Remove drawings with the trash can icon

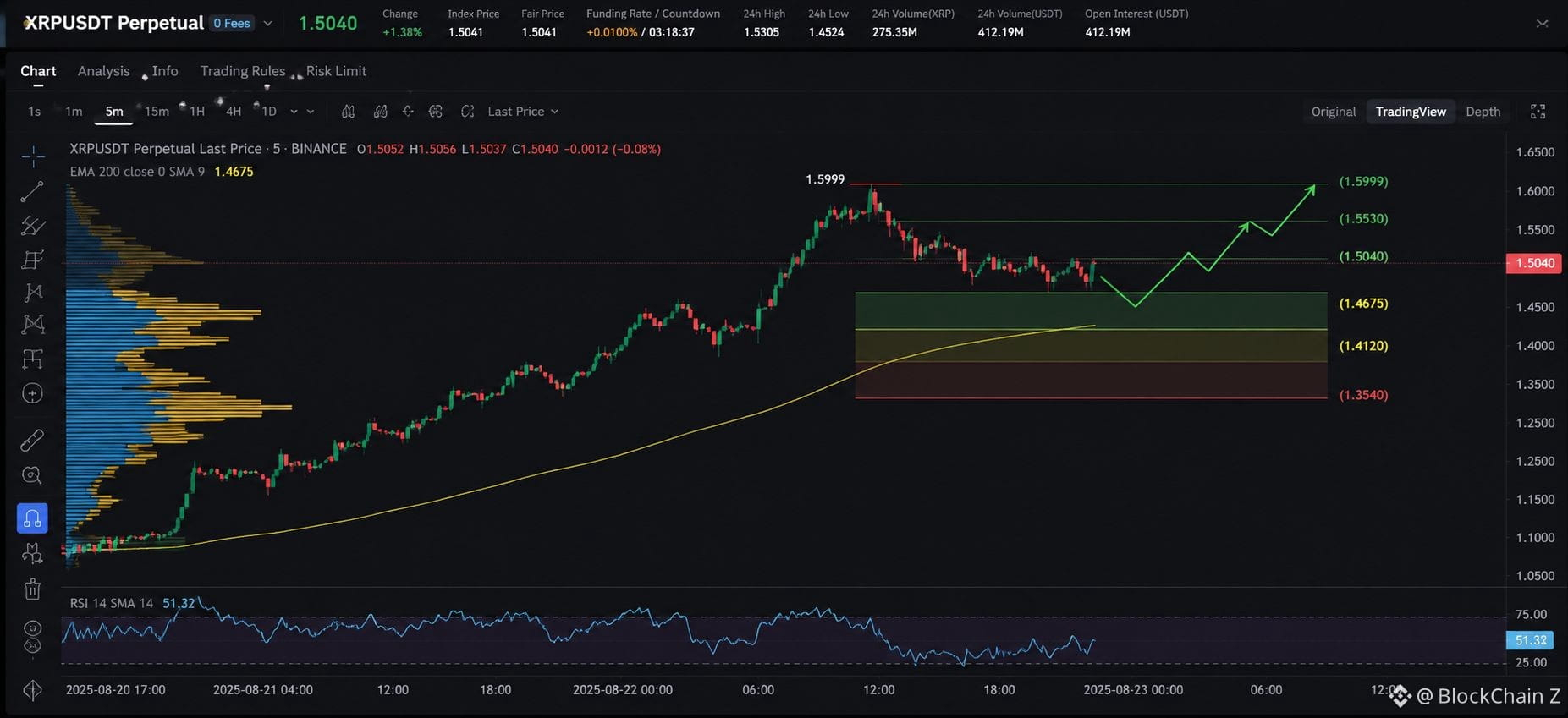pyautogui.click(x=32, y=589)
